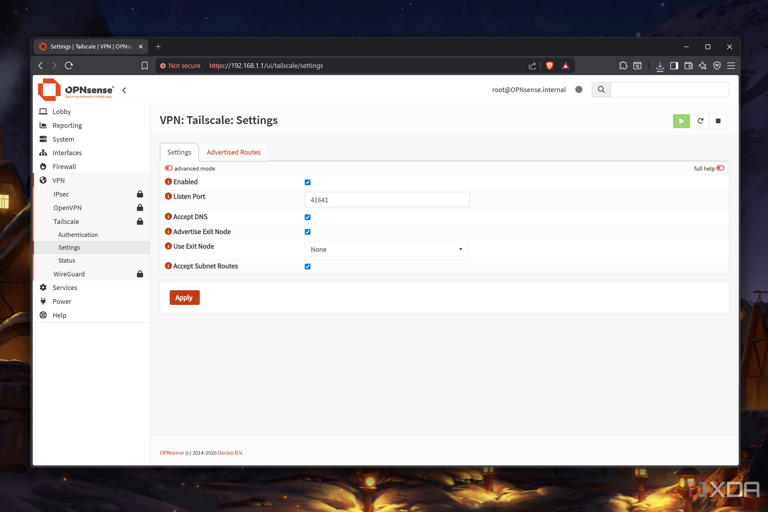768x512 pixels.
Task: Click into the Listen Port field
Action: pyautogui.click(x=386, y=200)
